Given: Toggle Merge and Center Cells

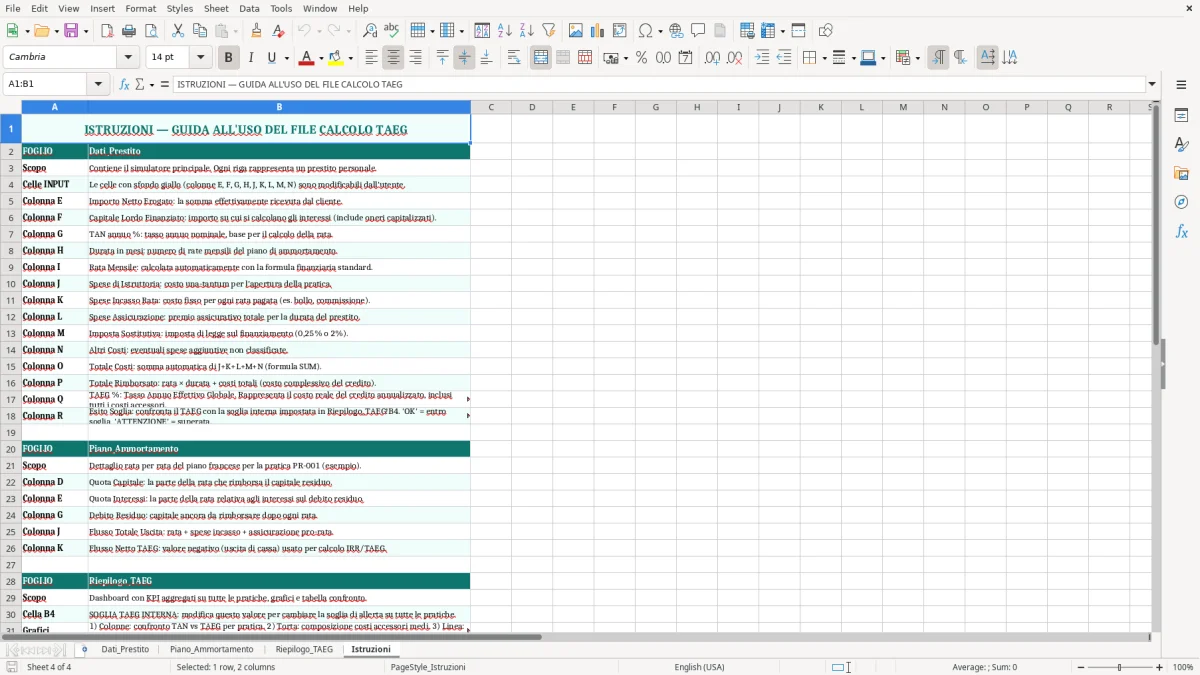Looking at the screenshot, I should tap(541, 58).
